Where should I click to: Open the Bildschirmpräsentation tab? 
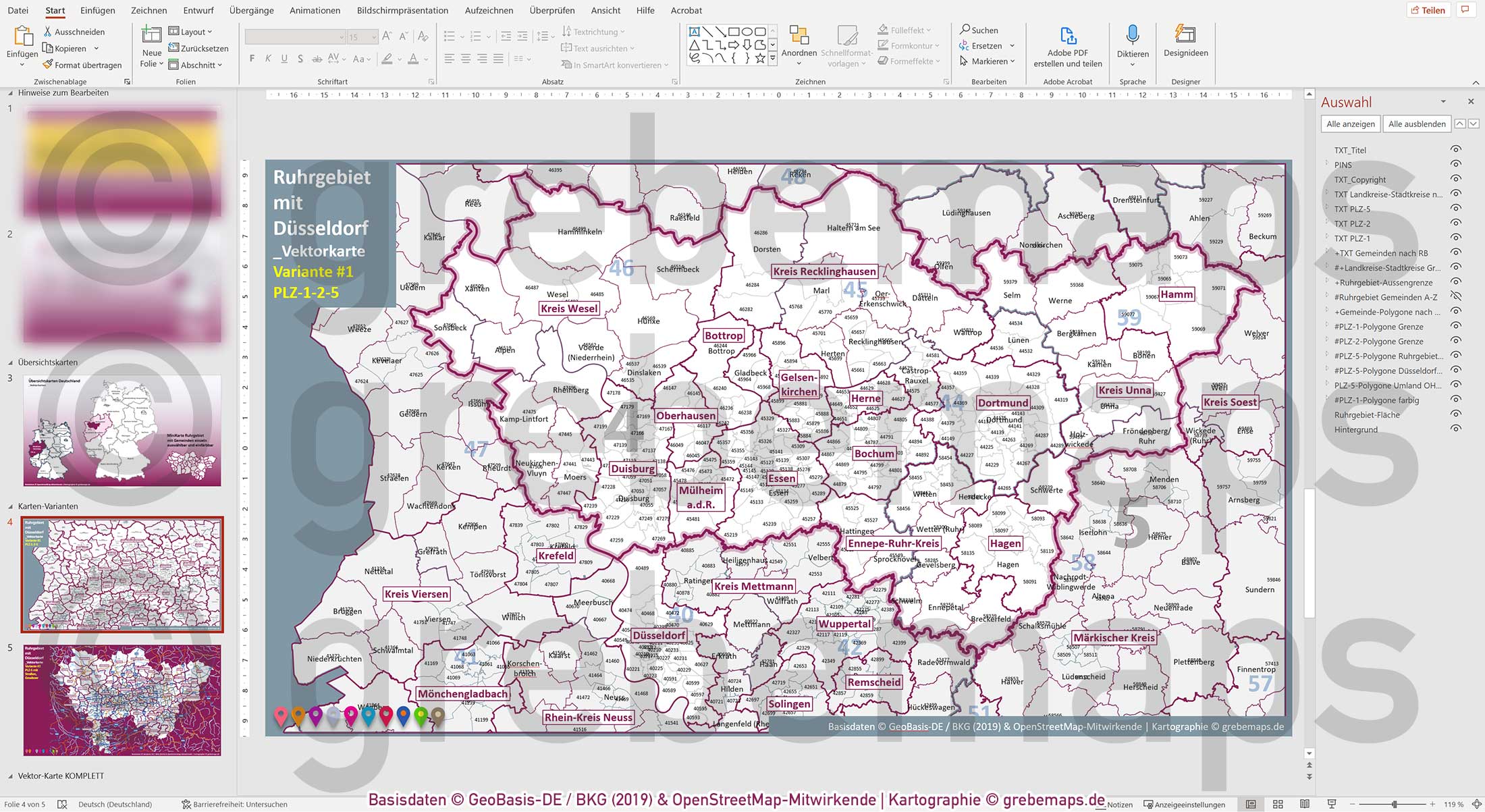[x=402, y=10]
